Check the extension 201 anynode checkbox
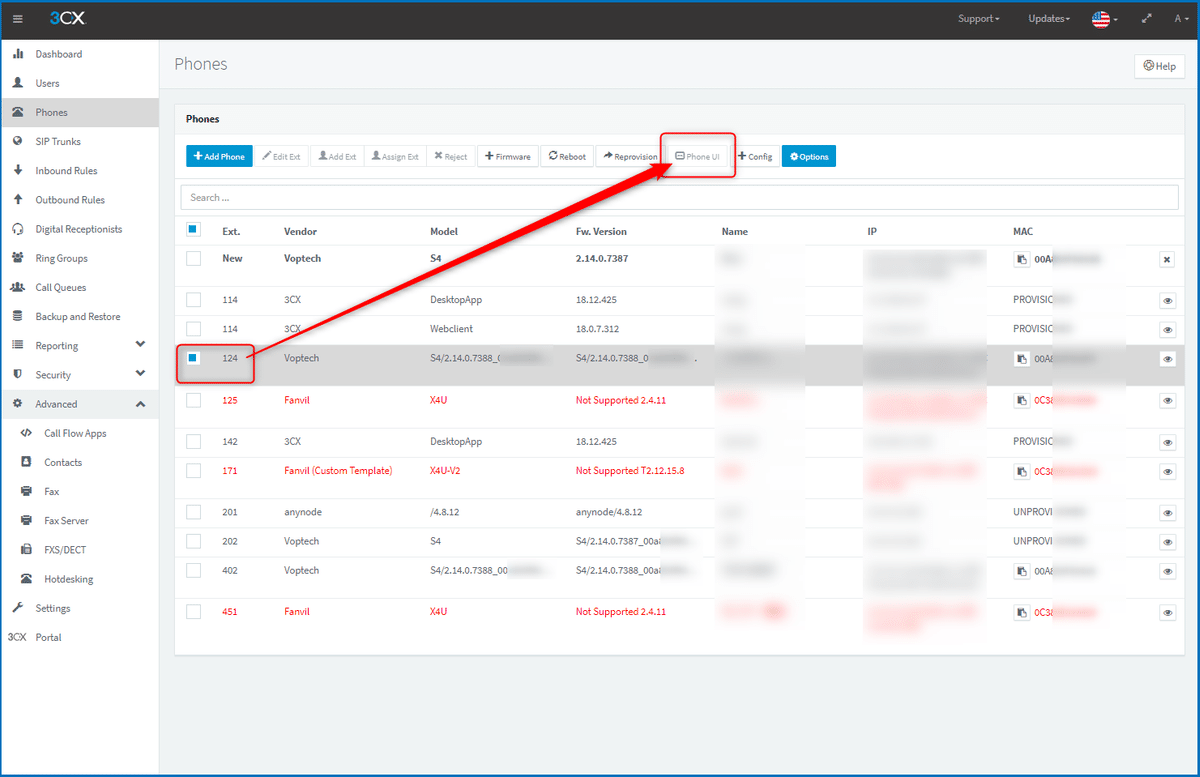Screen dimensions: 1200x777 click(193, 512)
